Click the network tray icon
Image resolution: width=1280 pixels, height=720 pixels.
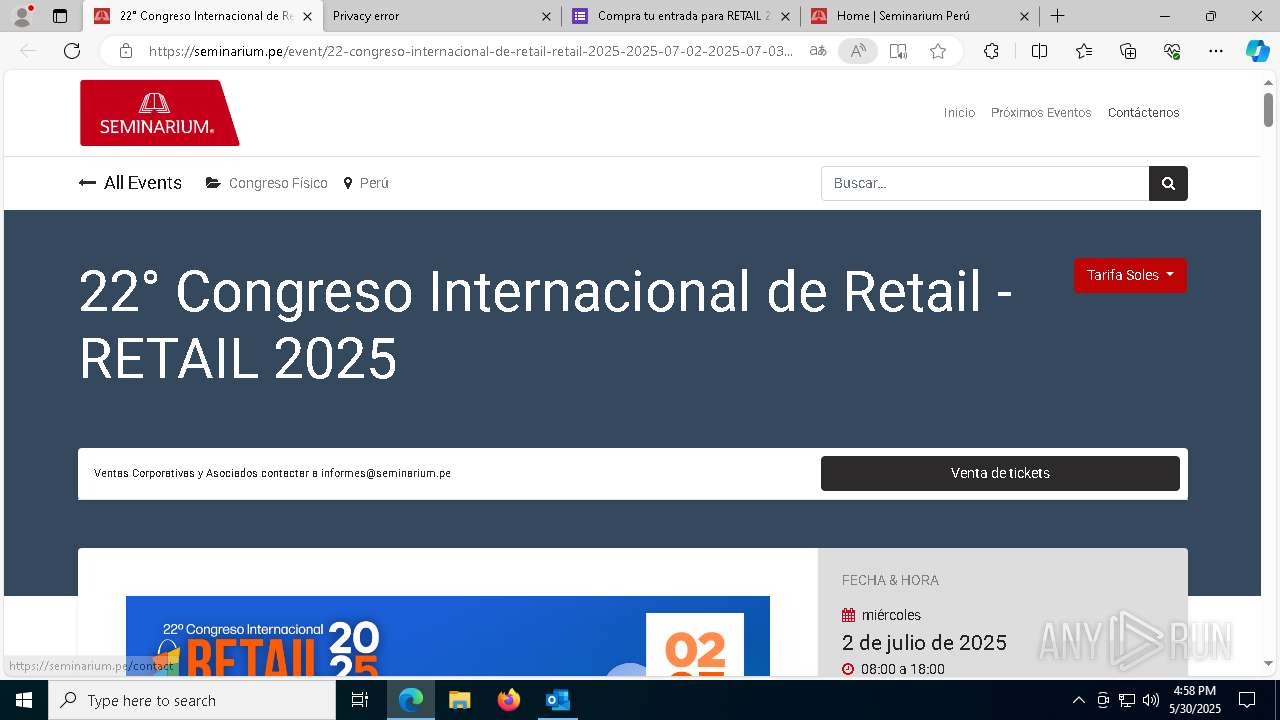pyautogui.click(x=1127, y=700)
